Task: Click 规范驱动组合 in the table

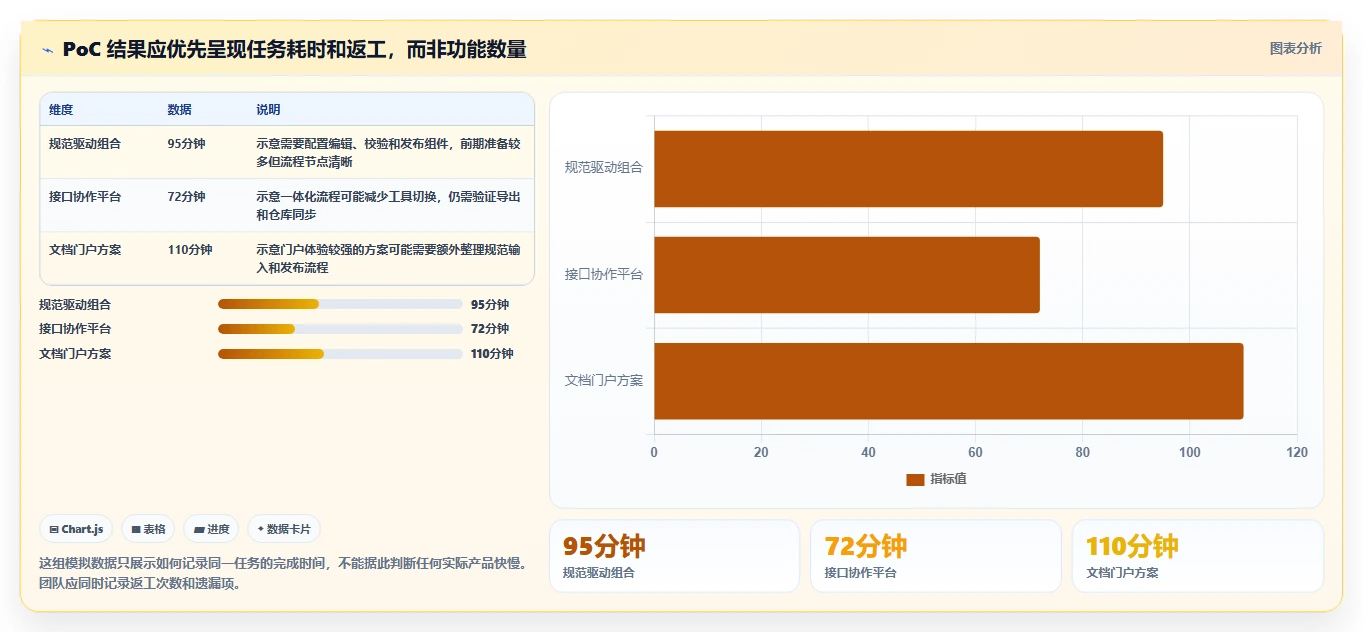Action: [x=85, y=144]
